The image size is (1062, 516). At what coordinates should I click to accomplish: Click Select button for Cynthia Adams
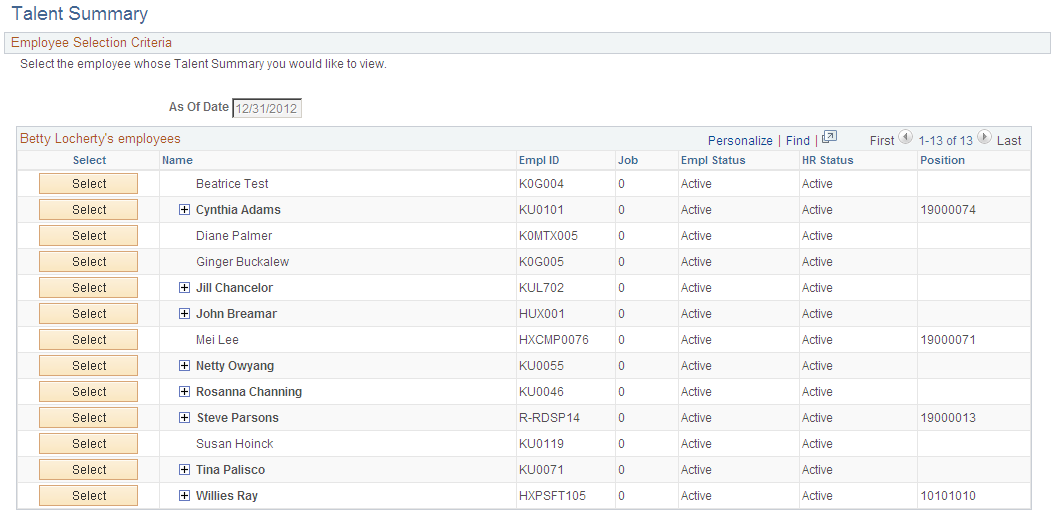(89, 210)
